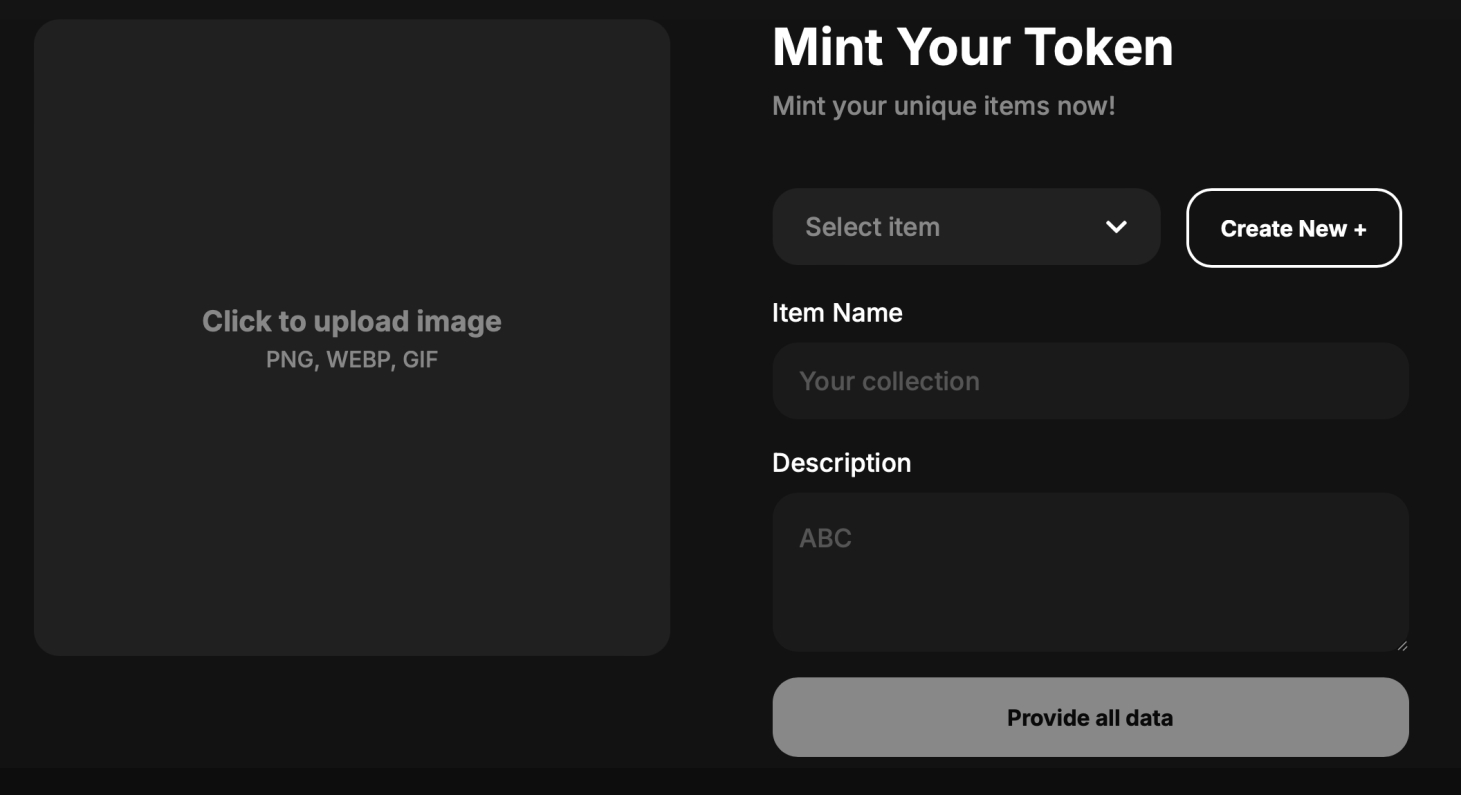Click the 'Mint Your Token' heading
The height and width of the screenshot is (795, 1461).
(972, 47)
